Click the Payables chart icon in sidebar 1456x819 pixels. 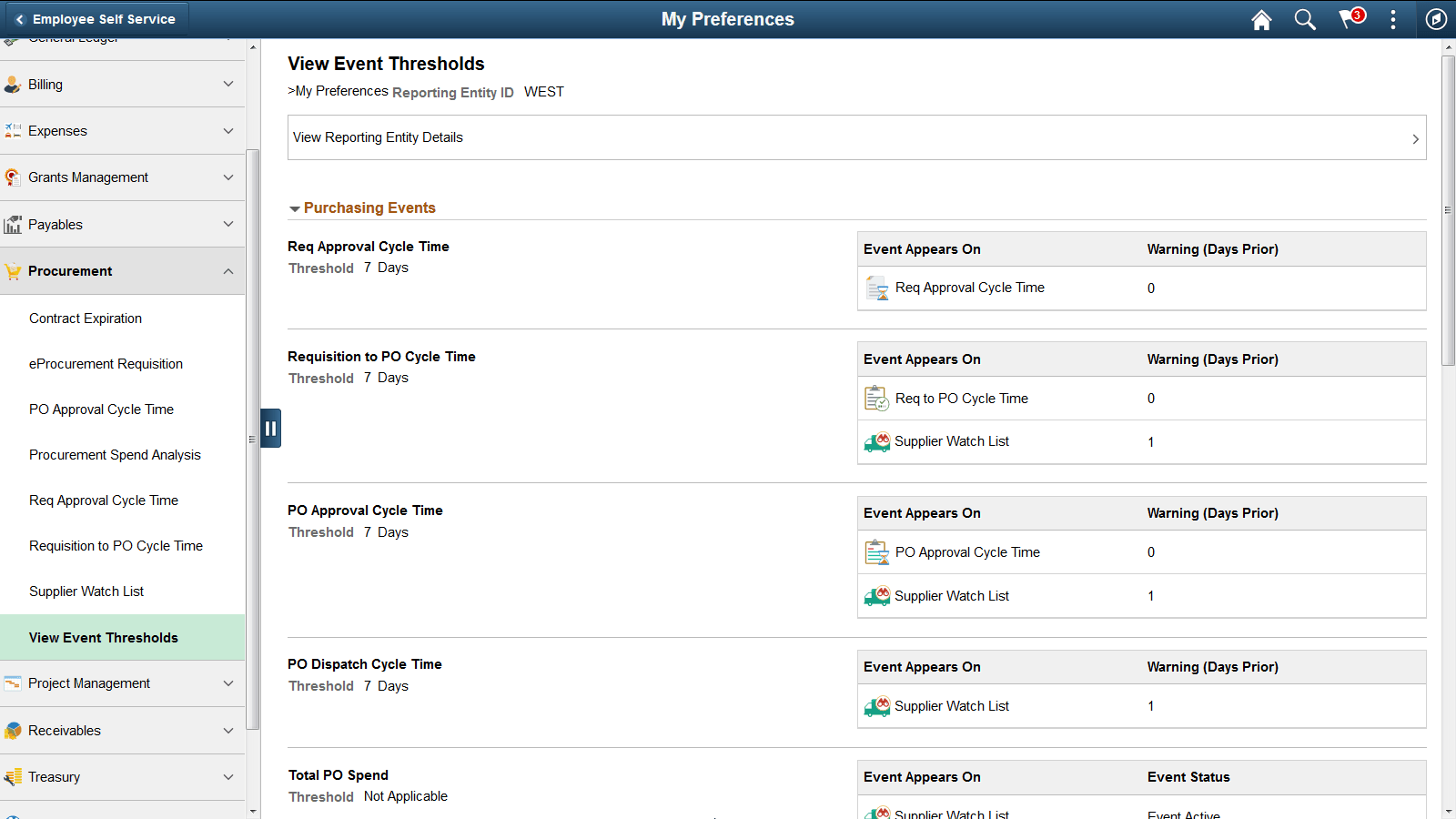pyautogui.click(x=13, y=224)
